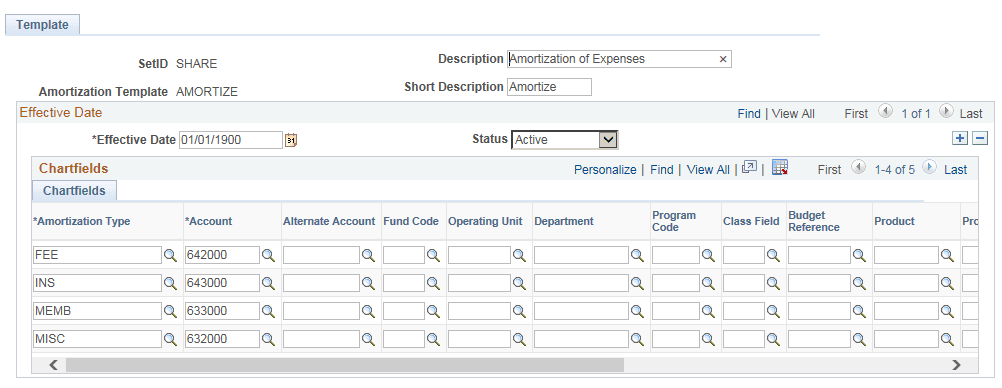Click the Account column header
The width and height of the screenshot is (1002, 388).
click(x=208, y=221)
